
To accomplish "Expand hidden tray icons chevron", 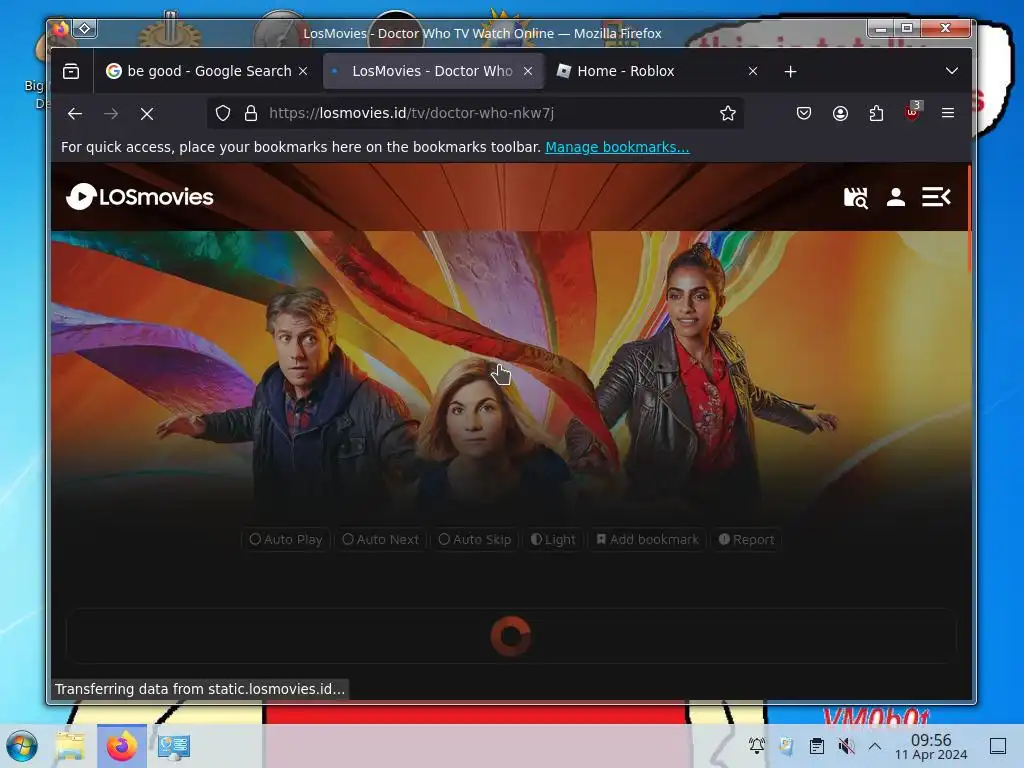I will 875,746.
